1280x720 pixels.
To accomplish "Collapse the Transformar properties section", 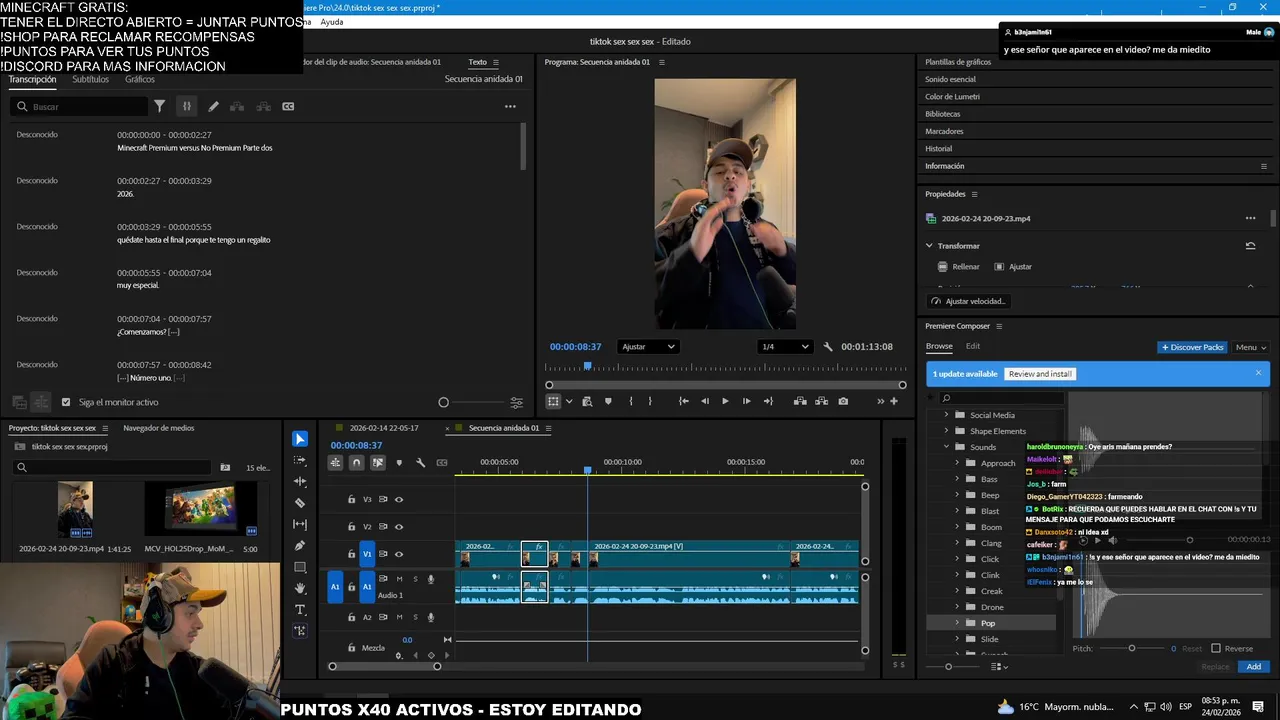I will [929, 246].
